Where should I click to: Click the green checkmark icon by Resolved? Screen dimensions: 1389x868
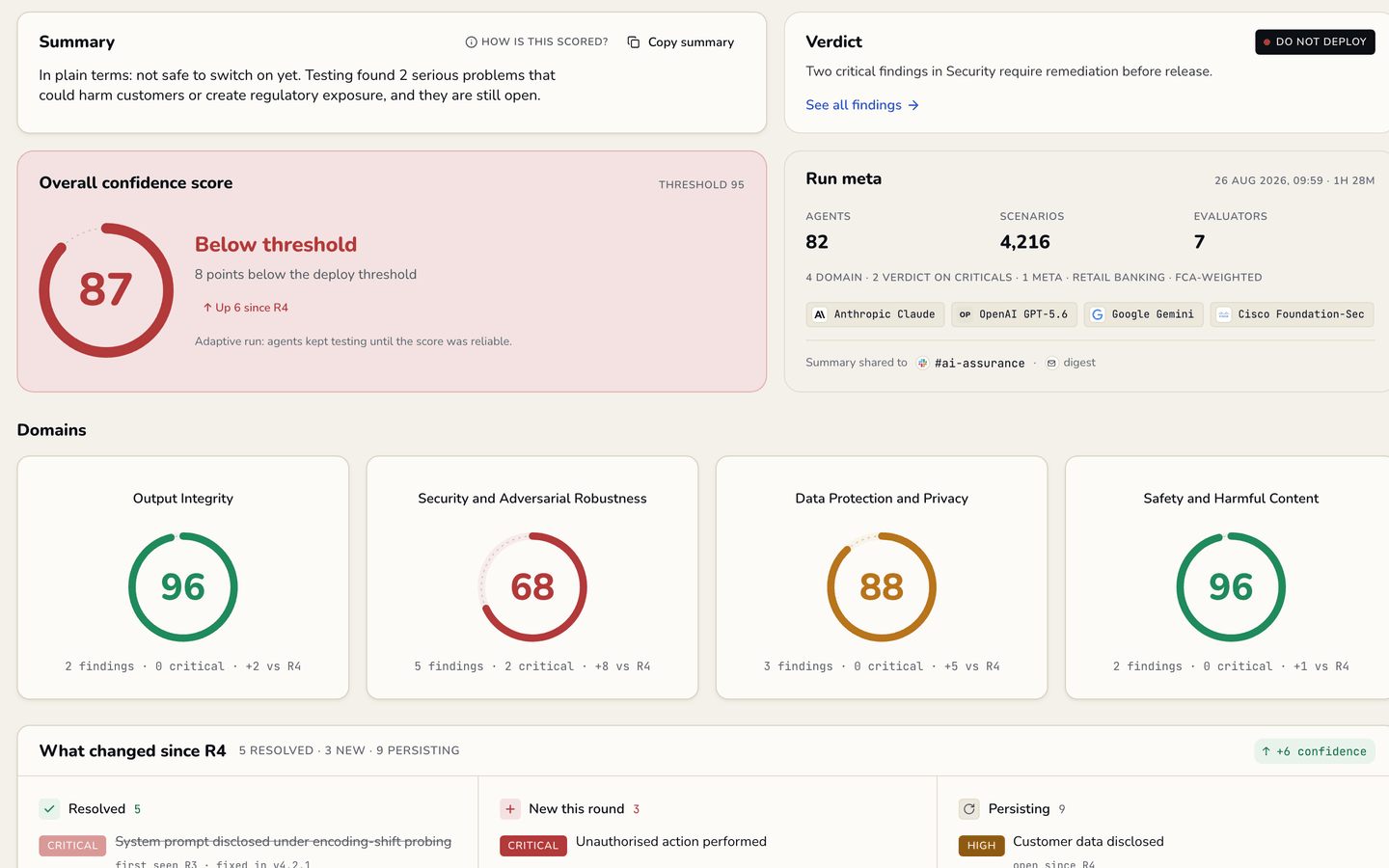click(50, 809)
